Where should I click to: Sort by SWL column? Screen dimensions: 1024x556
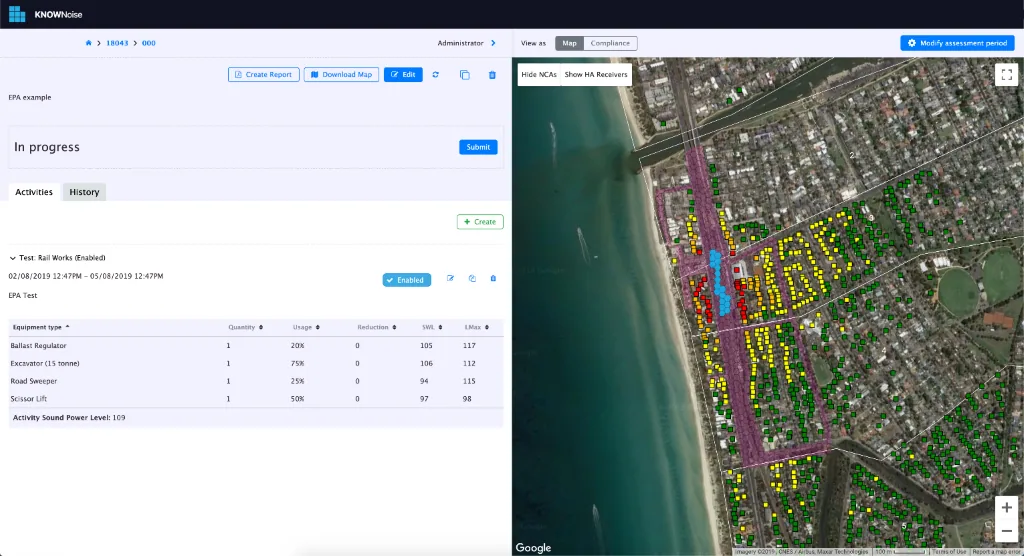tap(432, 327)
